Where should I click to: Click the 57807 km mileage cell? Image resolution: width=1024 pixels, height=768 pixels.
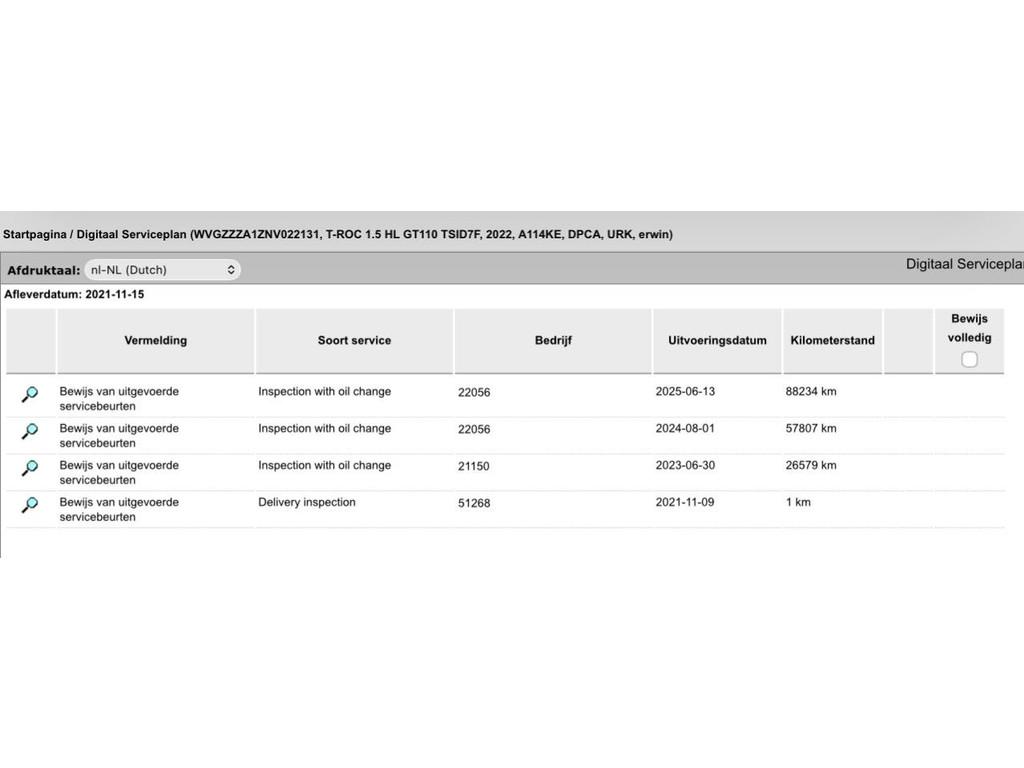pos(811,429)
